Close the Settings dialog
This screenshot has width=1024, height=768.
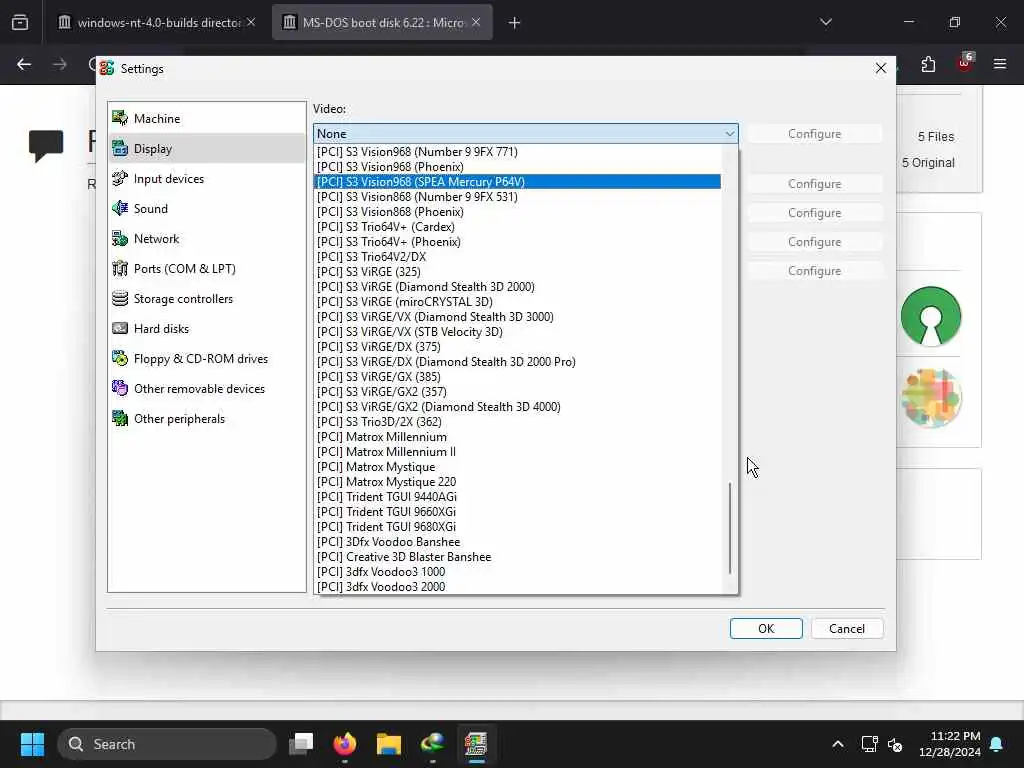(880, 68)
